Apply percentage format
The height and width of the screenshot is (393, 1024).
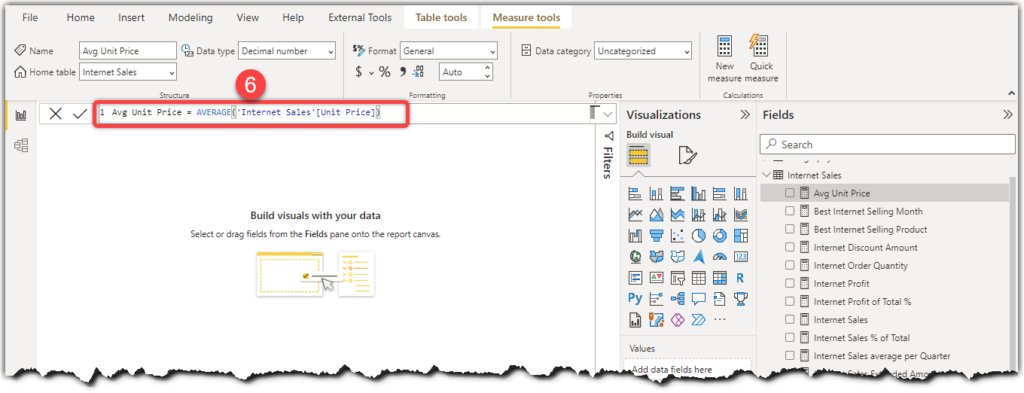(x=385, y=72)
